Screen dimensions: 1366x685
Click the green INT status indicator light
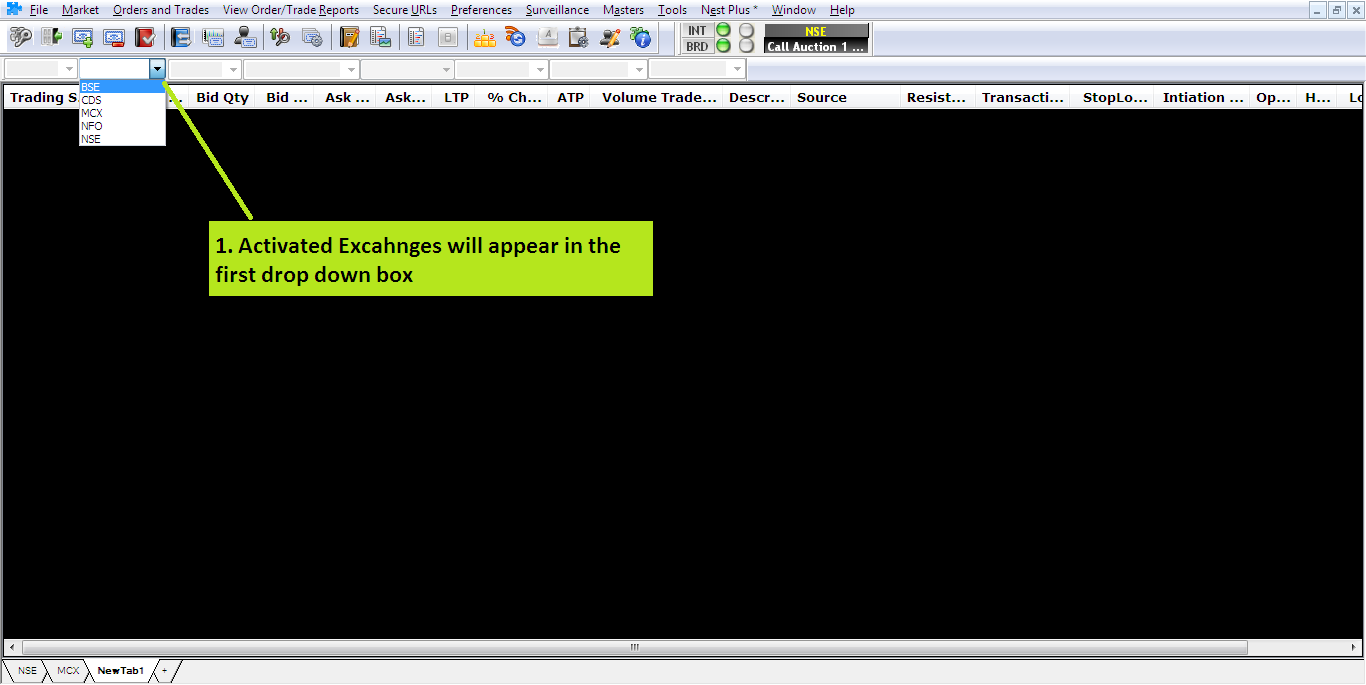coord(723,30)
